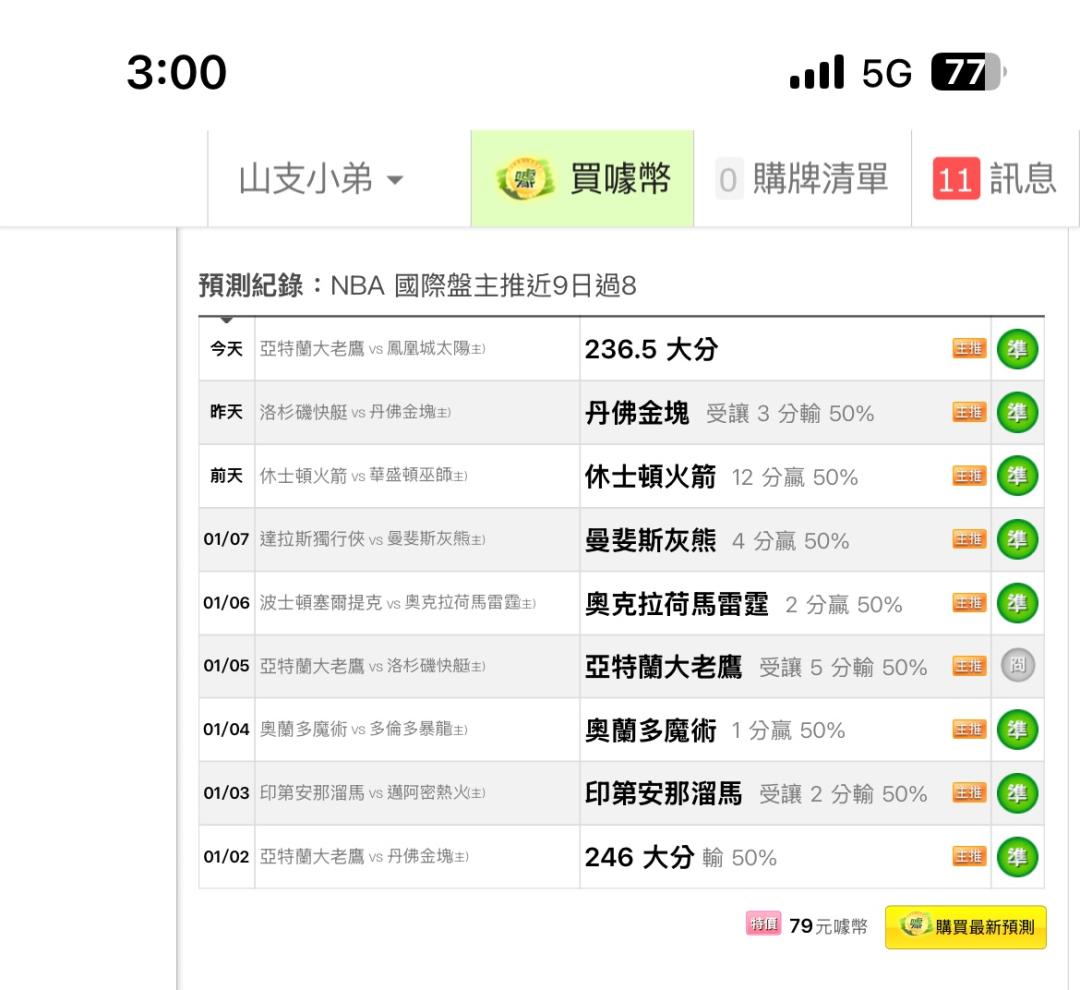Click the 亞特蘭大老鷹 受讓 5 分 prediction
Screen dimensions: 1080x990
tap(756, 667)
